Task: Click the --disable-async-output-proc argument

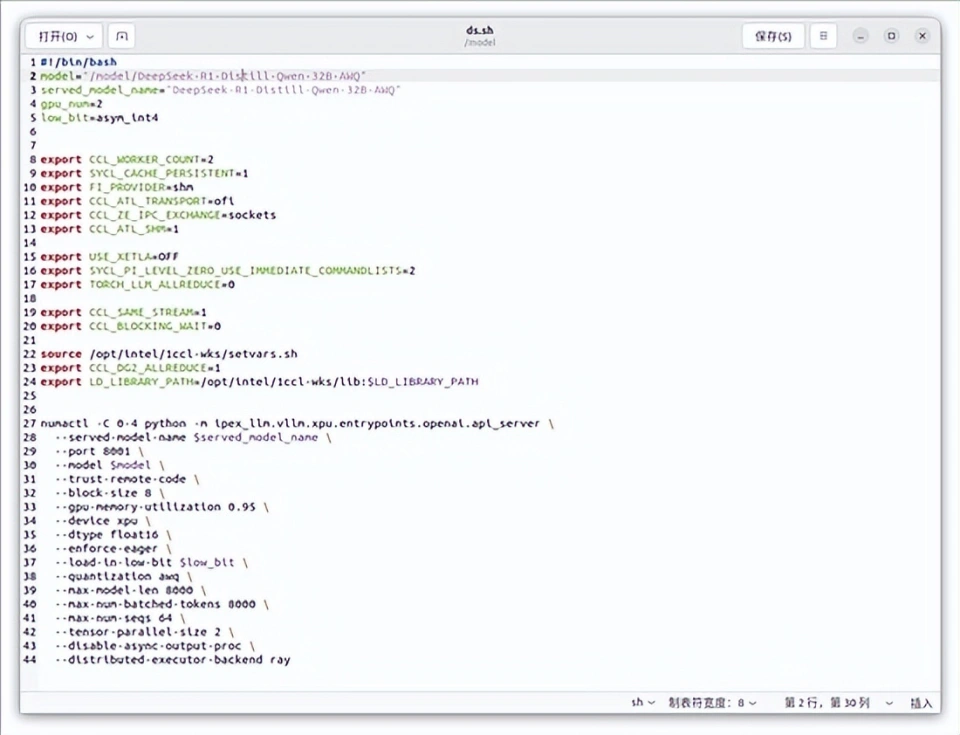Action: coord(155,646)
